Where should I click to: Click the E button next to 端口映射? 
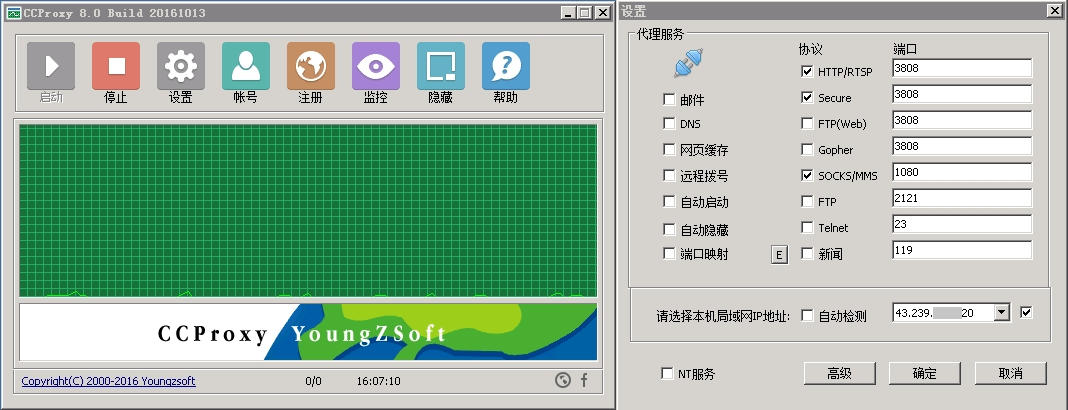[x=779, y=255]
